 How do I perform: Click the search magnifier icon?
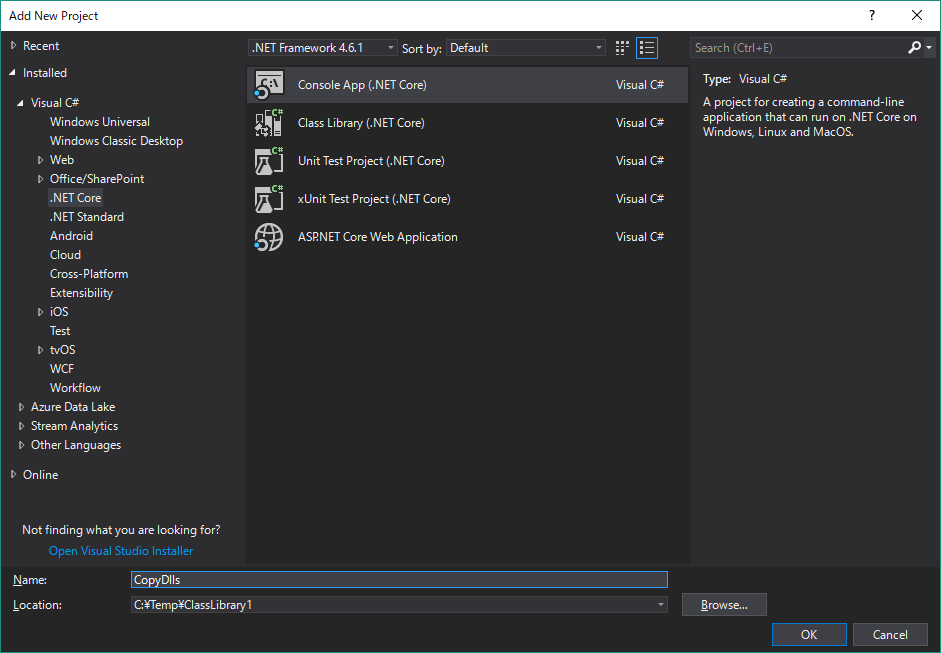click(914, 47)
